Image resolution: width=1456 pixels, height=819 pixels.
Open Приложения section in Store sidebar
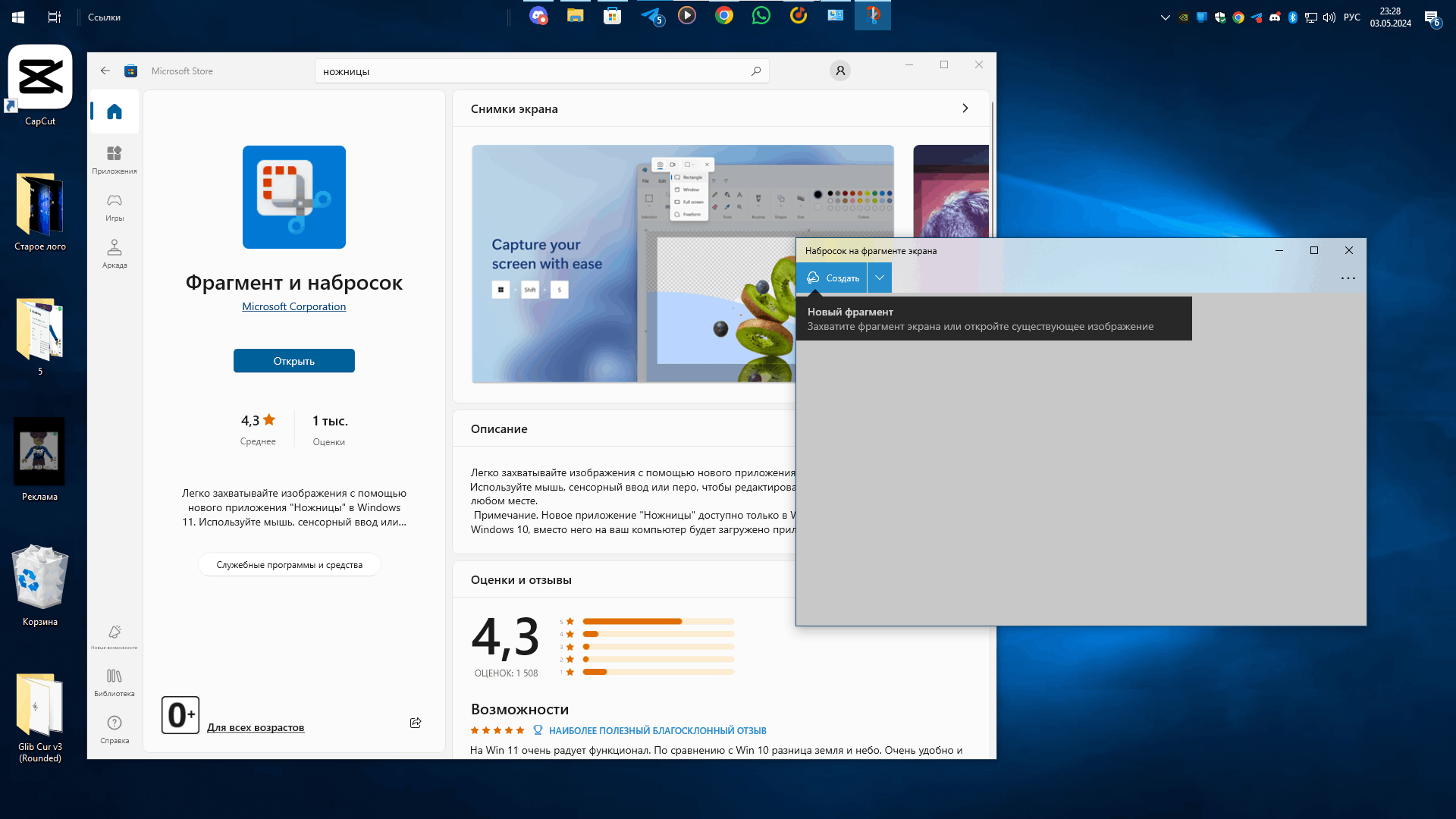pos(115,160)
